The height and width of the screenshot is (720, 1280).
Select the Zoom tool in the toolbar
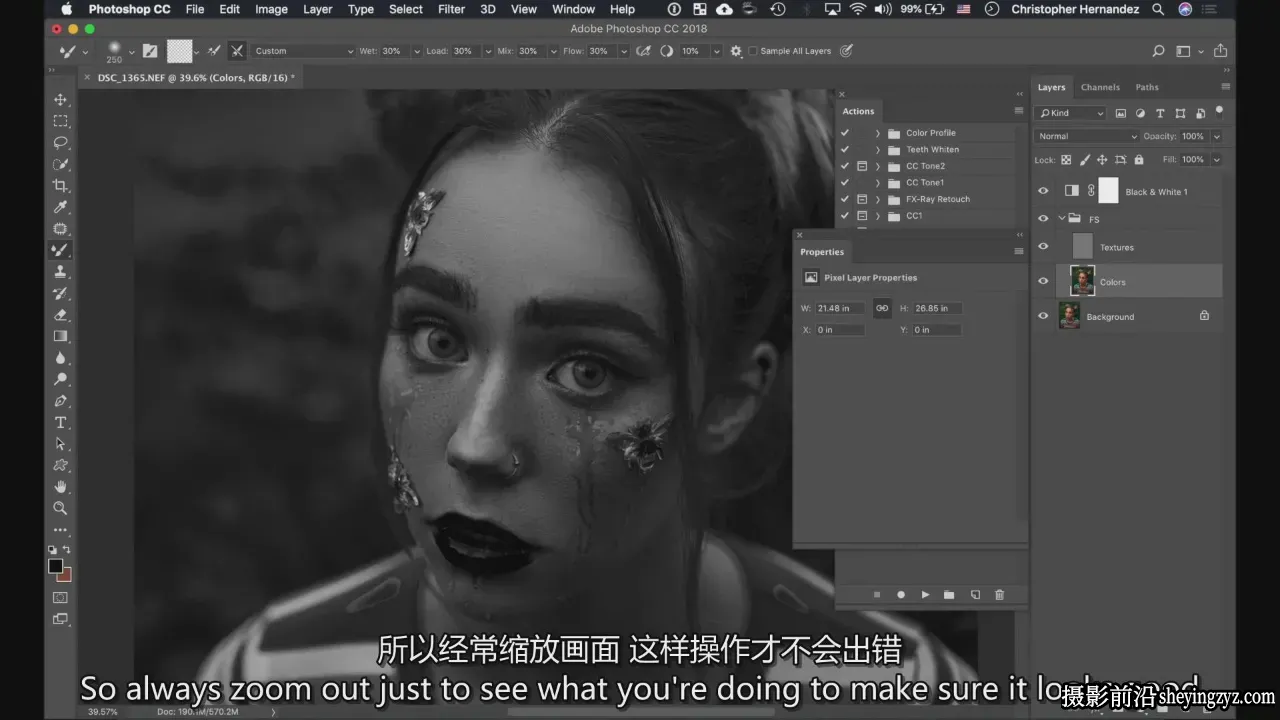pyautogui.click(x=60, y=508)
